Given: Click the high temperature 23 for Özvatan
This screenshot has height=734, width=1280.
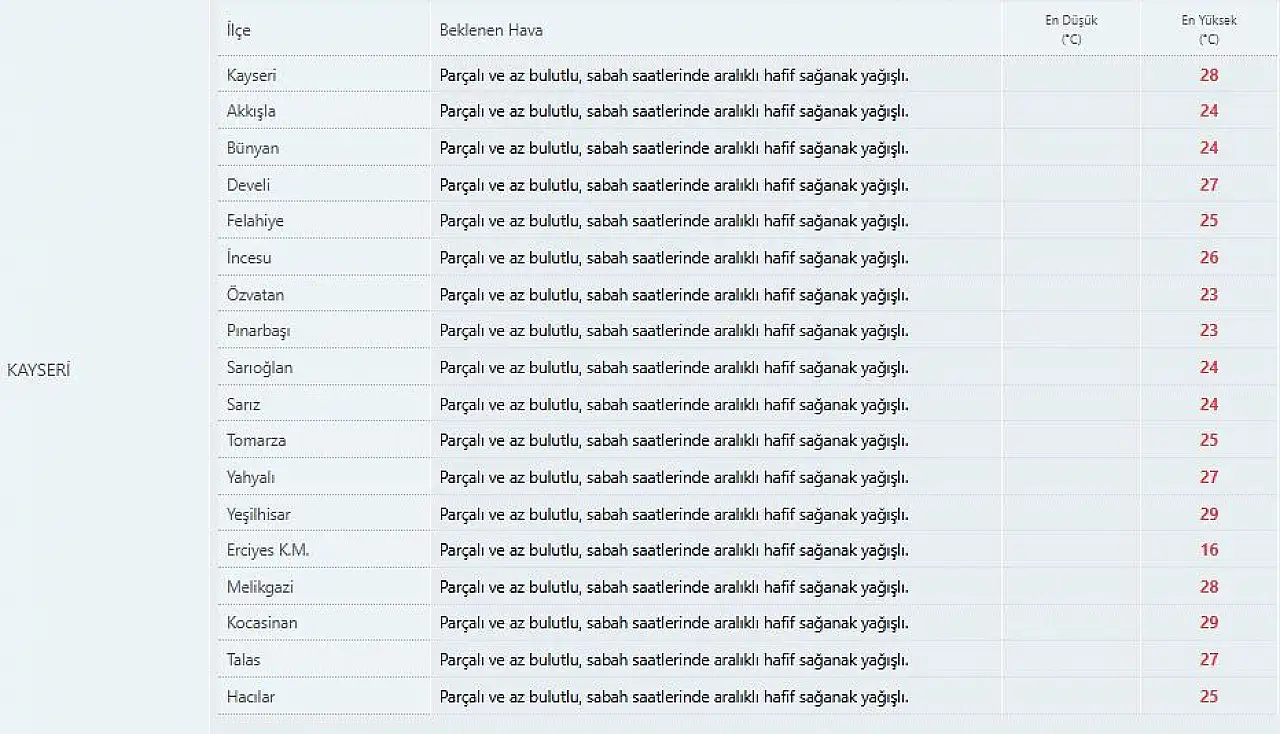Looking at the screenshot, I should 1209,295.
